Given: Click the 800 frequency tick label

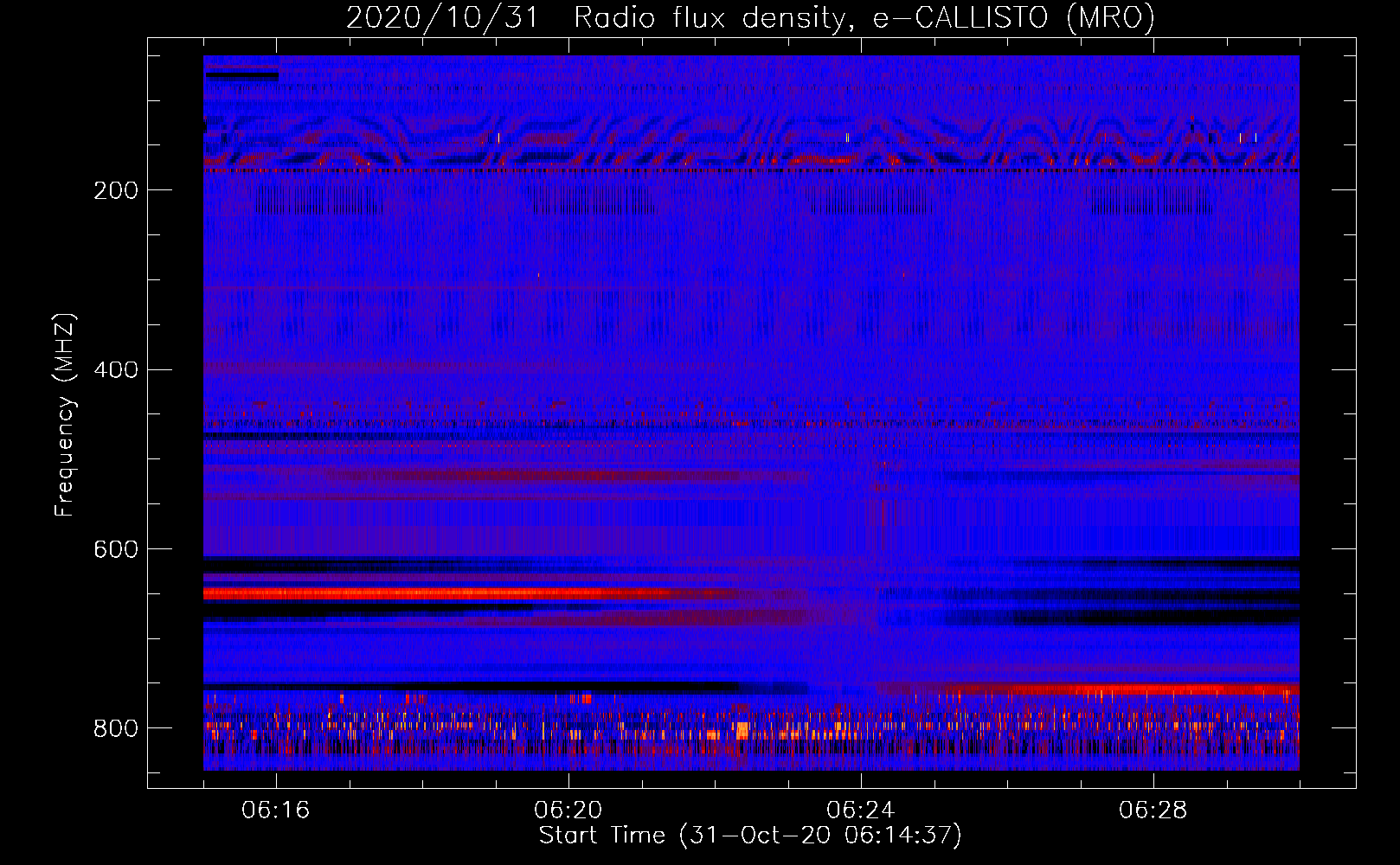Looking at the screenshot, I should [116, 729].
